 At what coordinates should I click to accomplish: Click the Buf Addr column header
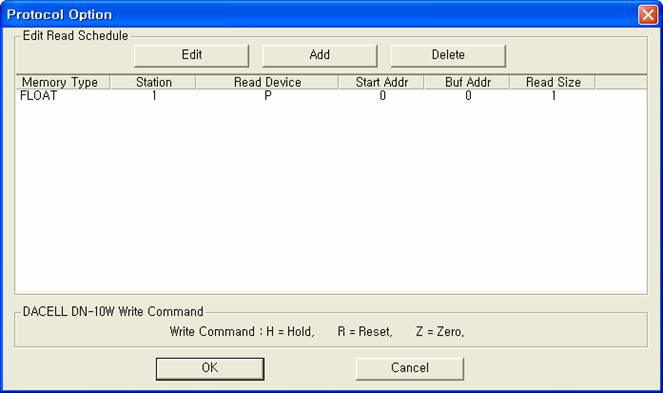[467, 82]
